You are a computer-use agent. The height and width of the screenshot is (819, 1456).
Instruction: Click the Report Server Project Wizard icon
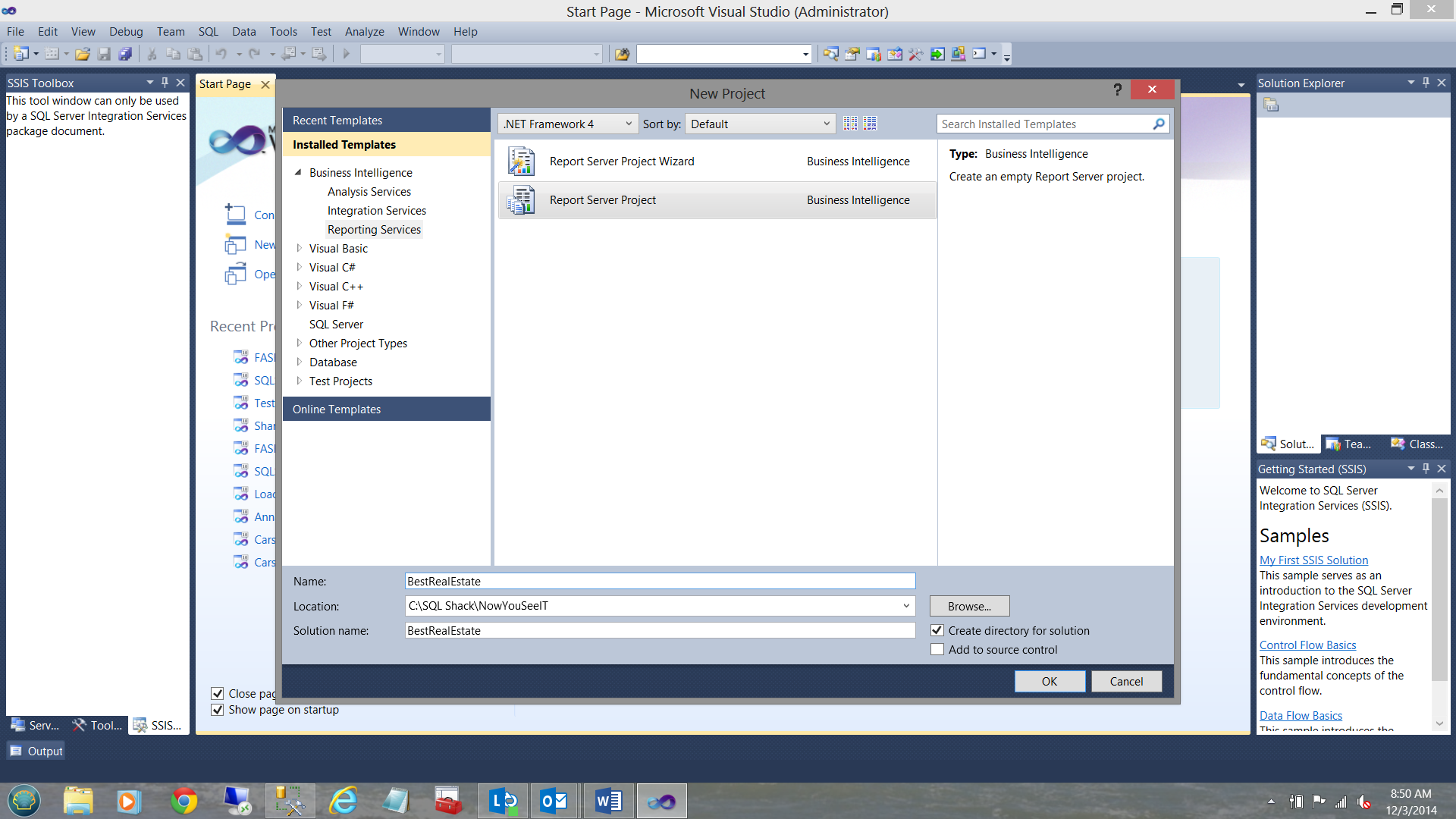(521, 162)
